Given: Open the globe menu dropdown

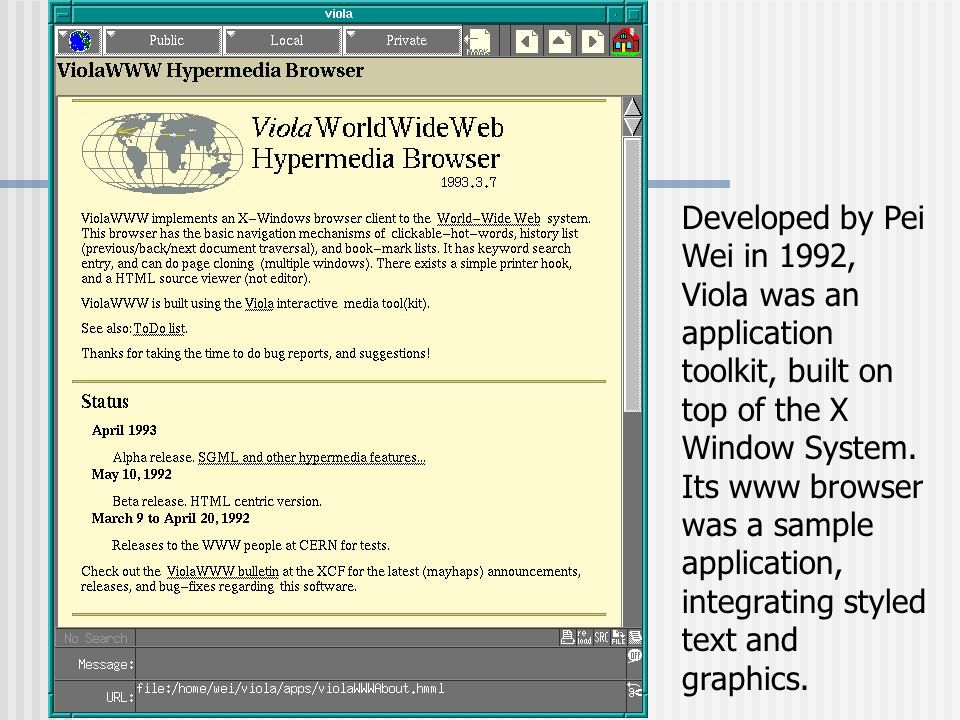Looking at the screenshot, I should pos(79,41).
